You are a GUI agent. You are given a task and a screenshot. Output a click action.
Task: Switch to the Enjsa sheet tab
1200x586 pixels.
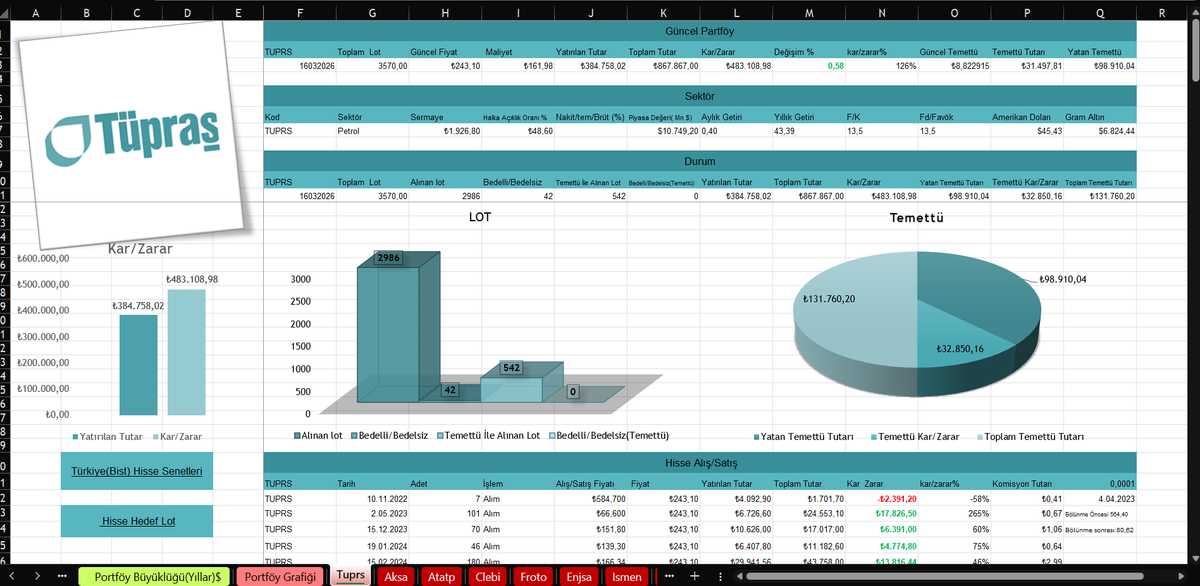(x=579, y=576)
